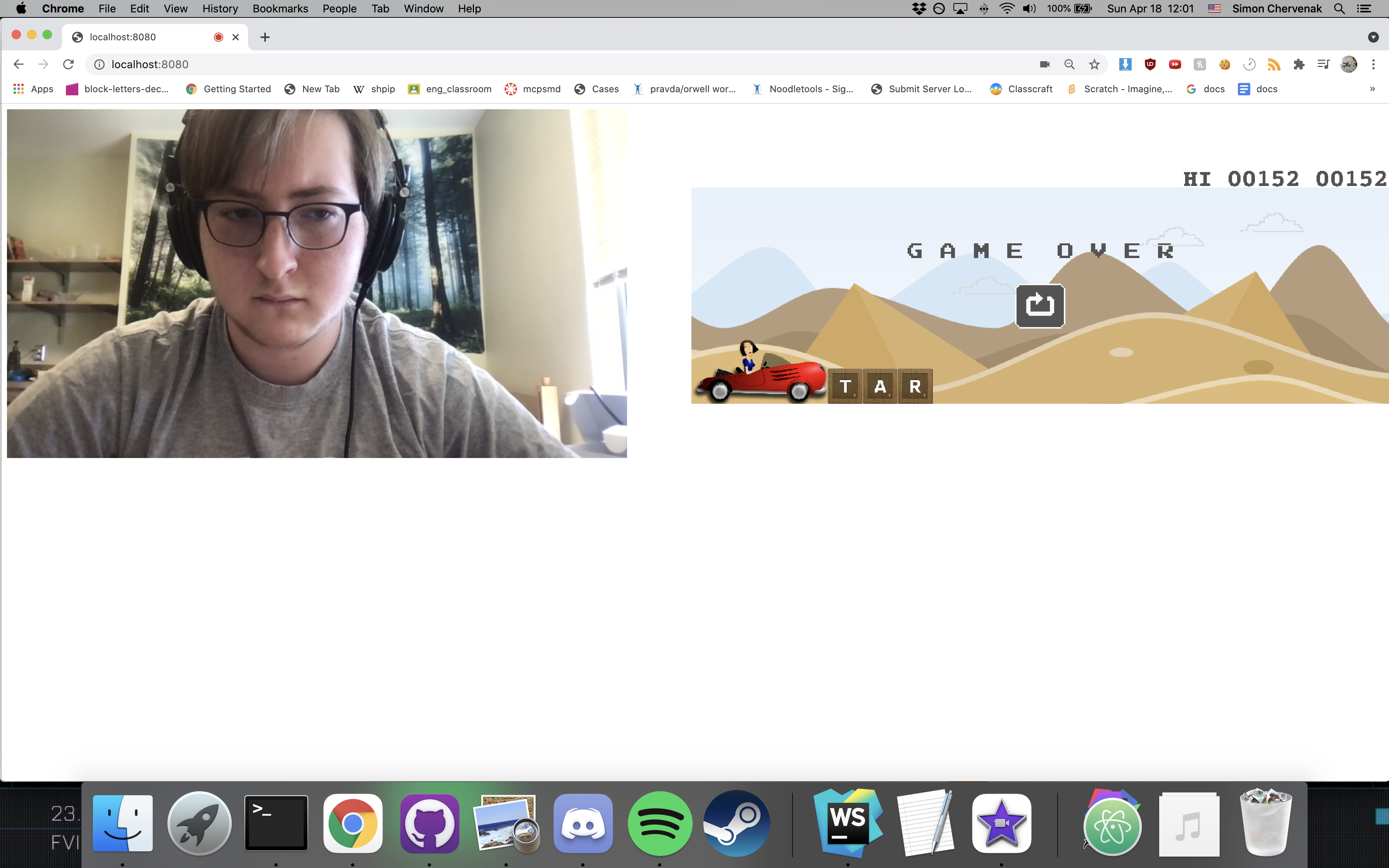Open the tab search dropdown arrow
The width and height of the screenshot is (1389, 868).
click(1373, 37)
